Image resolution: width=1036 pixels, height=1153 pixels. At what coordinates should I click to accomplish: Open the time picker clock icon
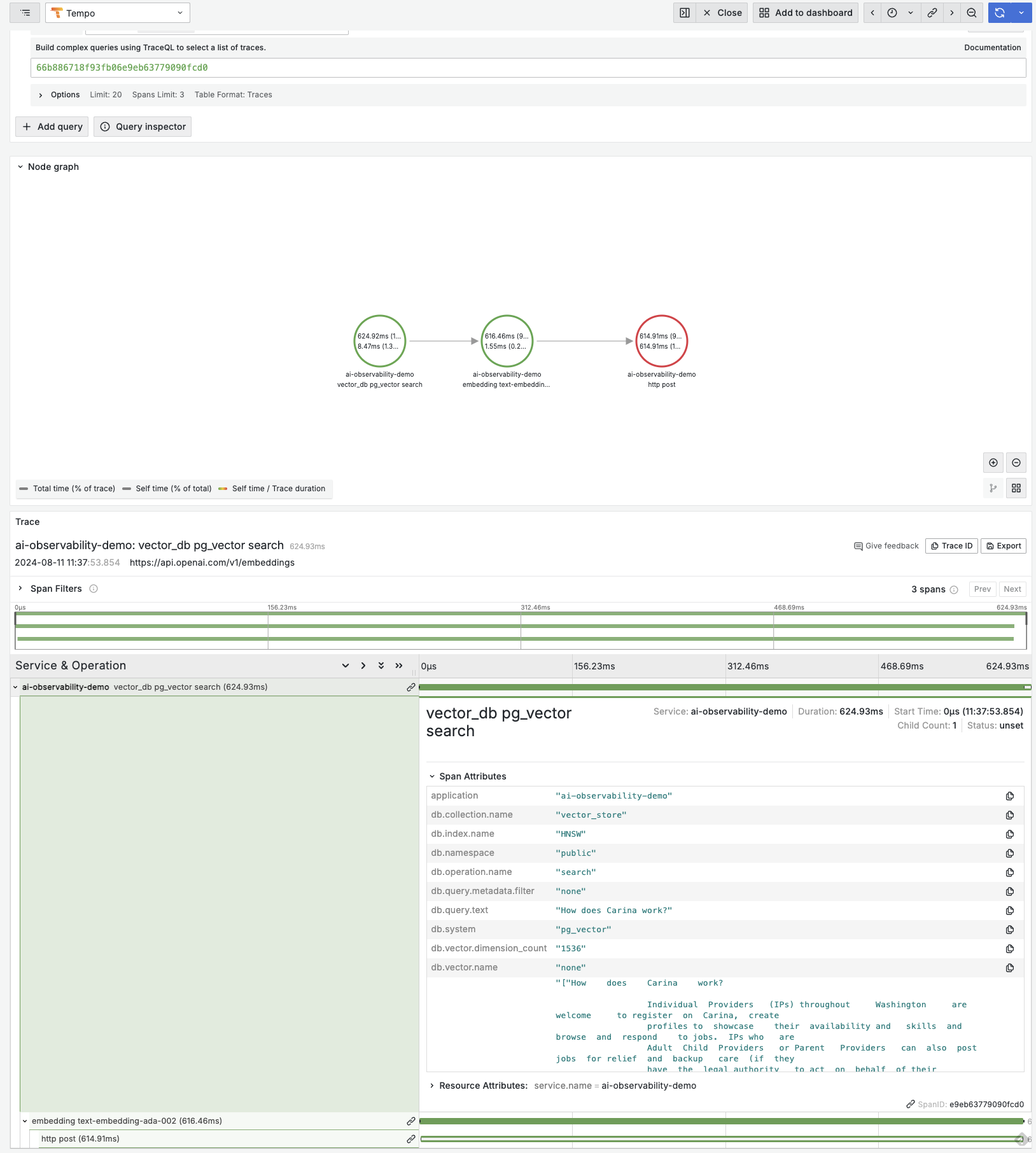click(892, 13)
